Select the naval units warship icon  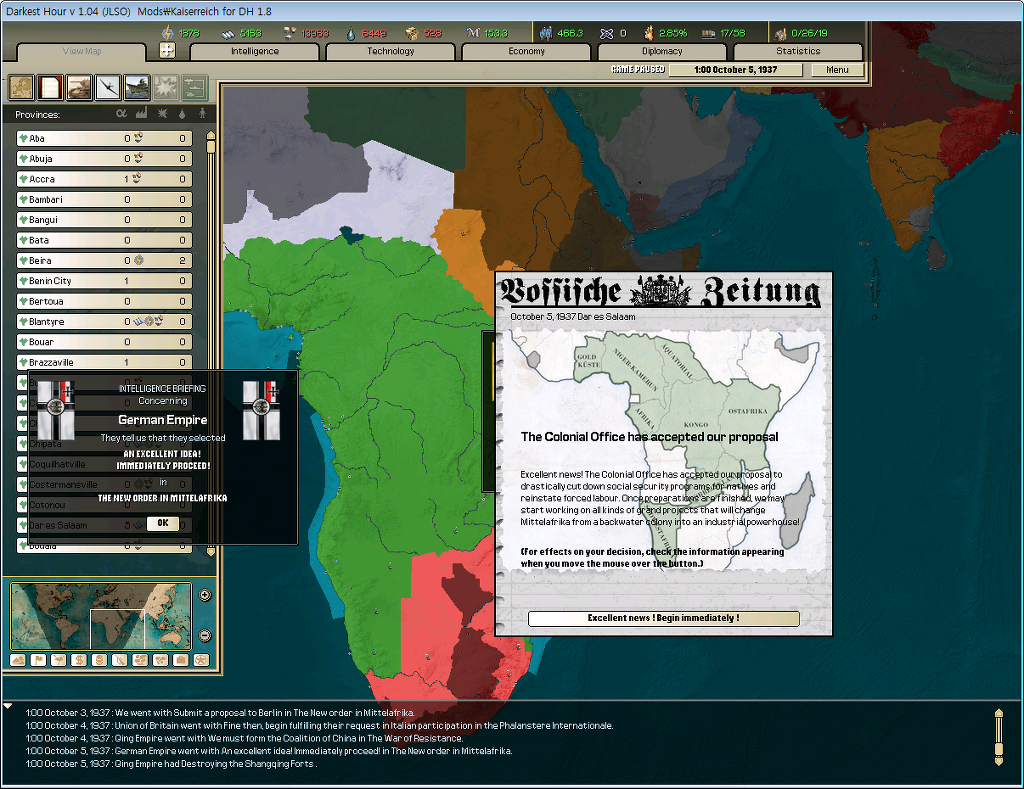(x=137, y=87)
